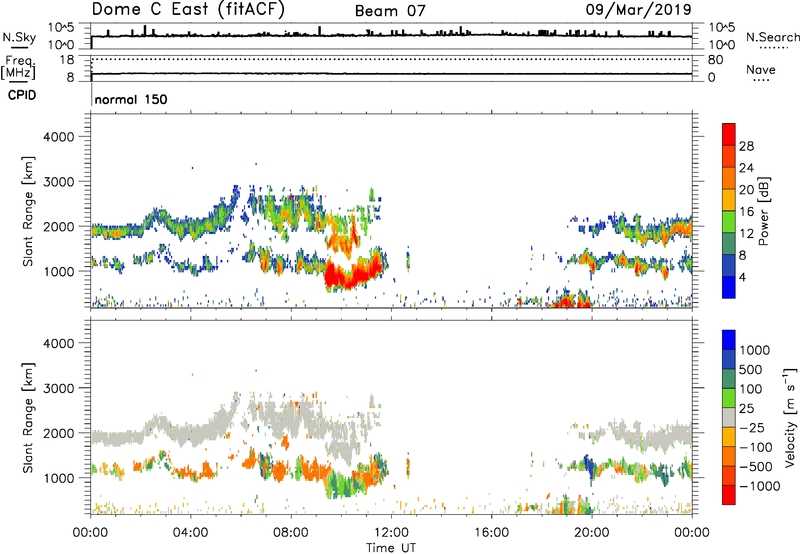Image resolution: width=800 pixels, height=554 pixels.
Task: Select the "-25" velocity colorbar label
Action: pos(752,427)
